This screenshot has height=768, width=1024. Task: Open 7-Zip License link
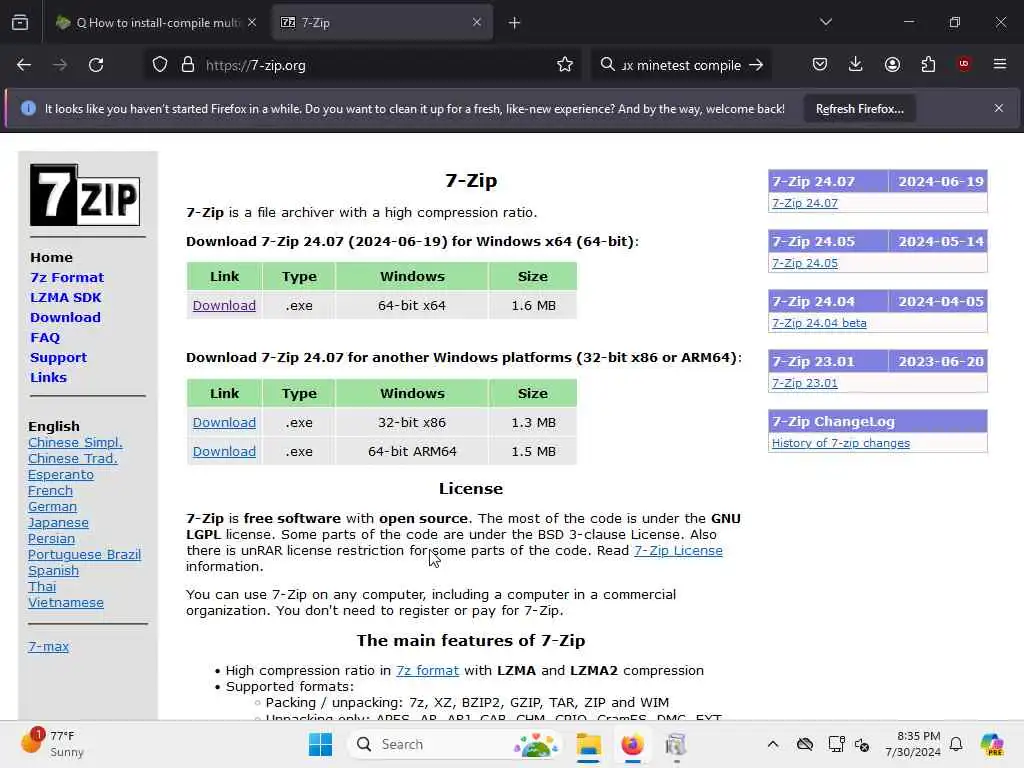[678, 551]
